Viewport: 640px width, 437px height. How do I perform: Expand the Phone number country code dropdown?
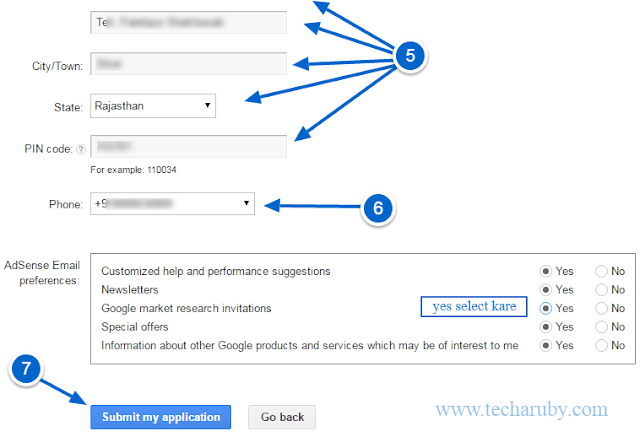tap(171, 204)
